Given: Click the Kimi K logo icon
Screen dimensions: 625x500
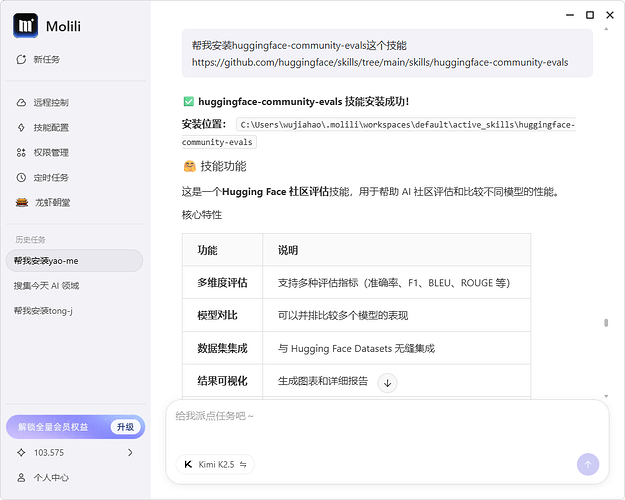Looking at the screenshot, I should click(x=188, y=465).
